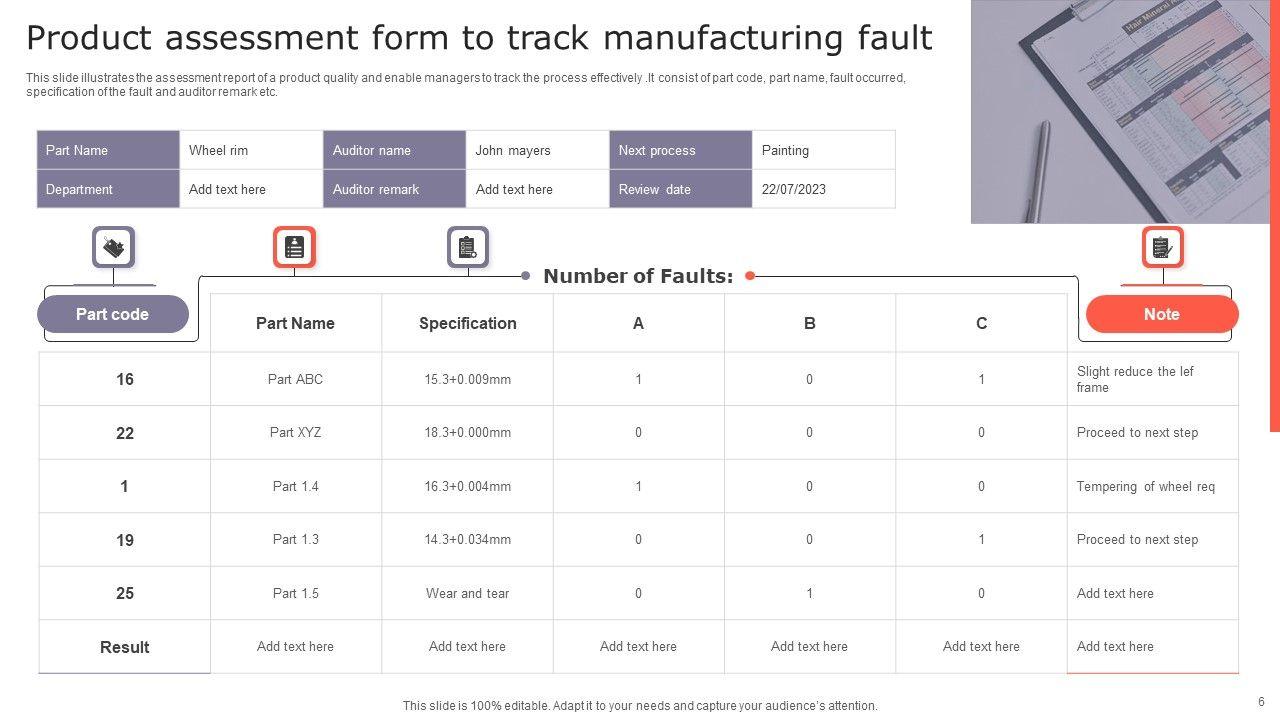
Task: Click the note-and-pencil icon above Note
Action: pyautogui.click(x=1162, y=247)
